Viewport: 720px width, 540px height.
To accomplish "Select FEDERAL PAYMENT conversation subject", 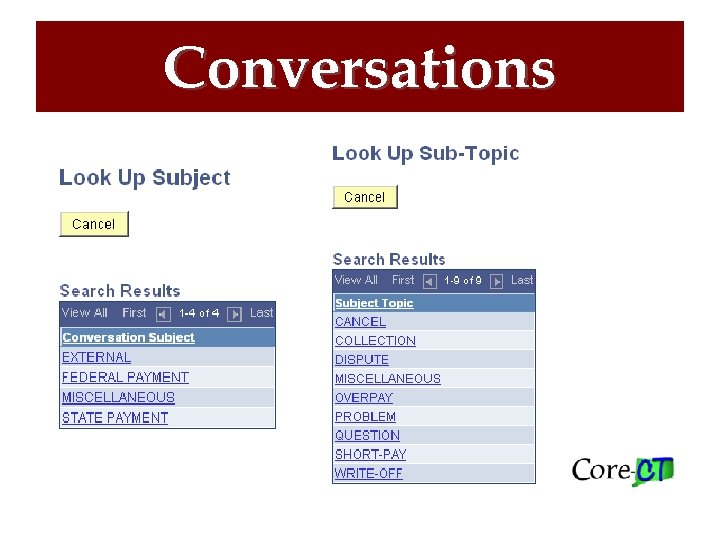I will [x=125, y=377].
